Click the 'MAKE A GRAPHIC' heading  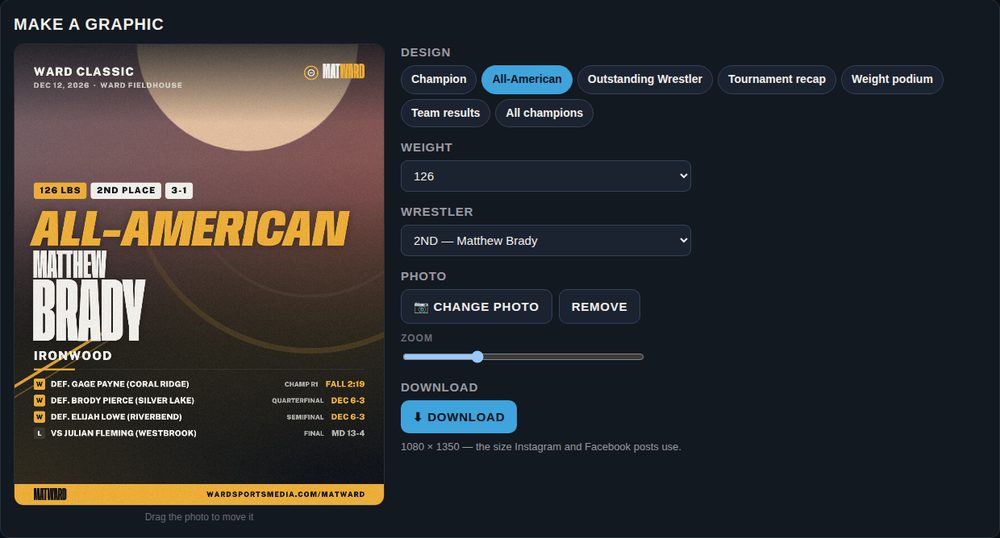(89, 24)
